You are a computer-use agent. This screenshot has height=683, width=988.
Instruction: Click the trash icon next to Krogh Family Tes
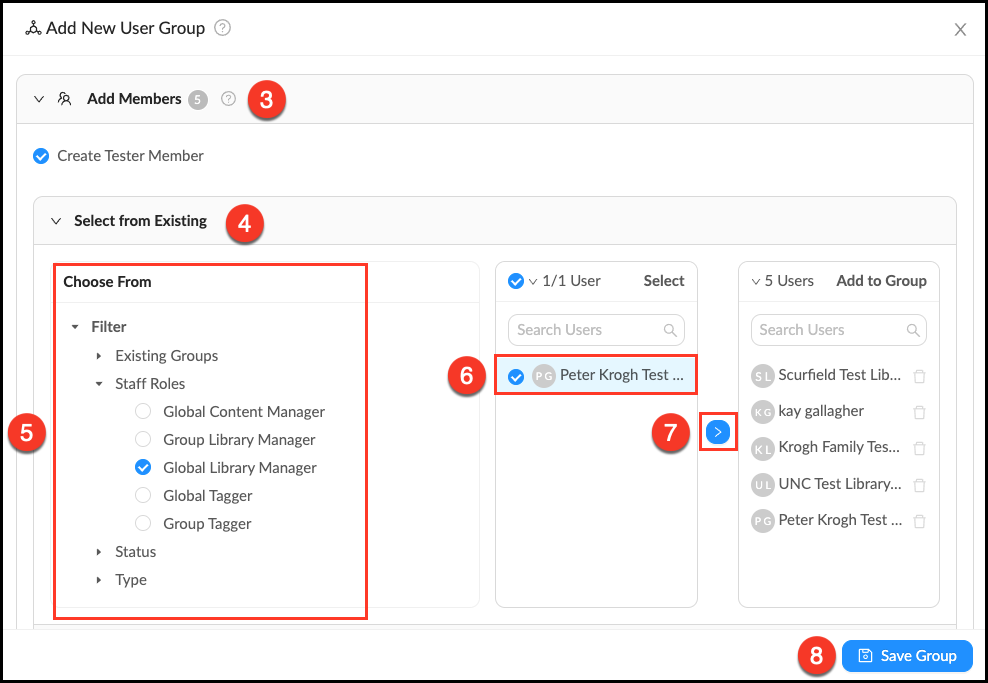(919, 447)
